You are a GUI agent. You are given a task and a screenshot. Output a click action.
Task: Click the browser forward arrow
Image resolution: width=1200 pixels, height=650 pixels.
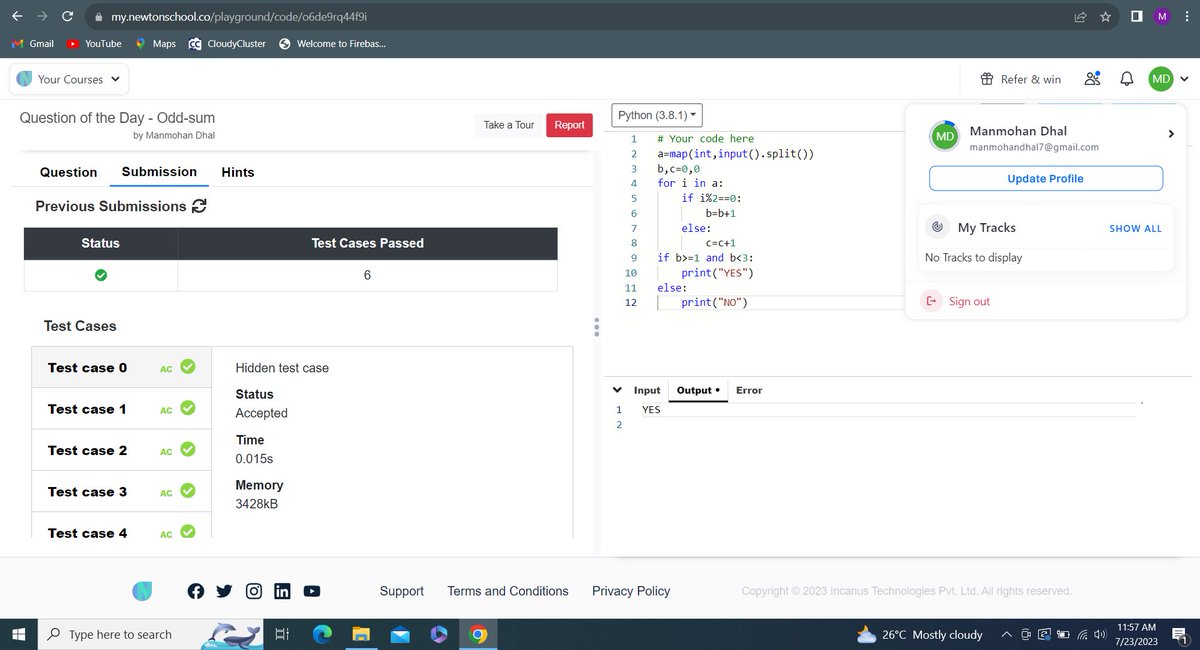(x=42, y=17)
